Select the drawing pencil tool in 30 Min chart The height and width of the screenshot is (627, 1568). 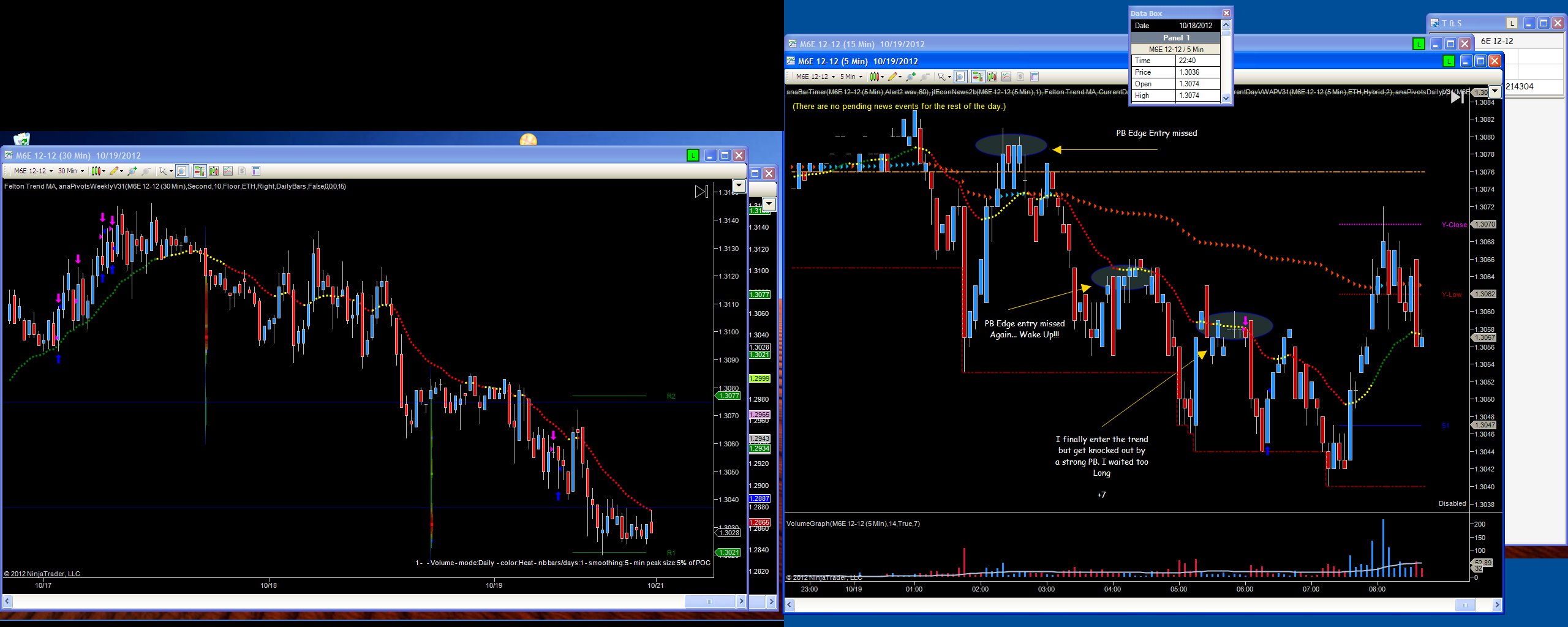point(115,171)
